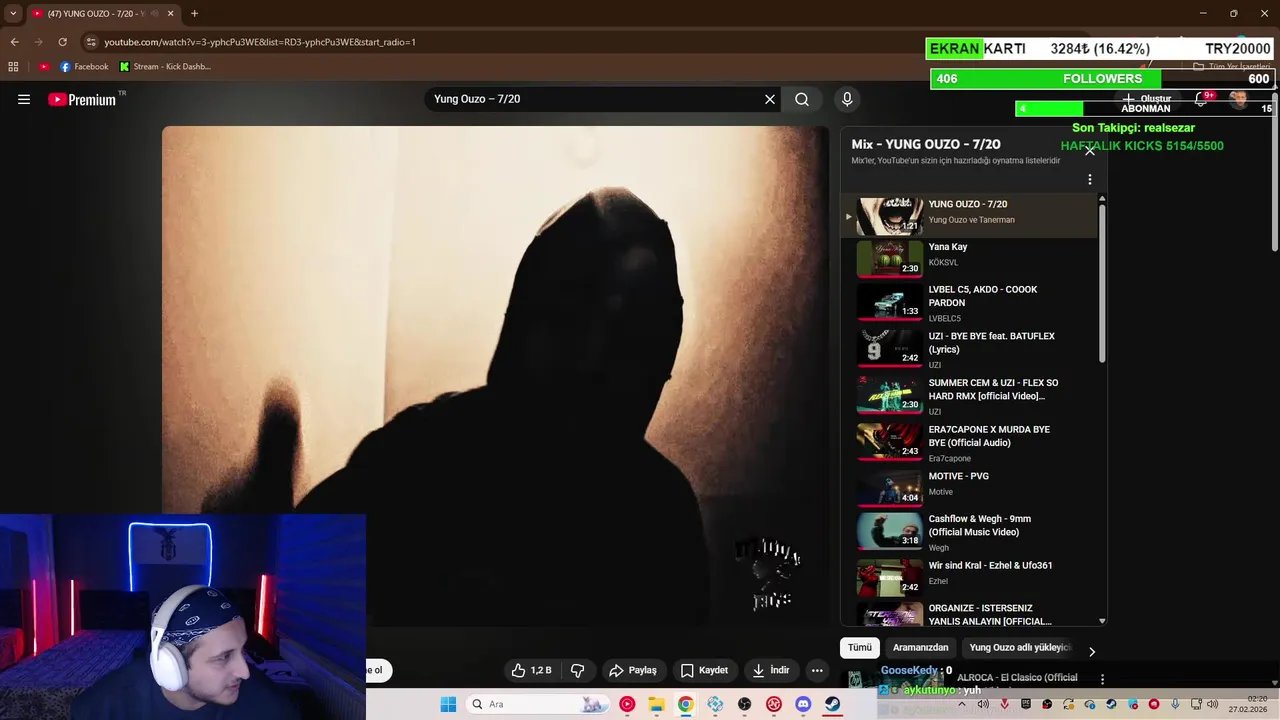Screen dimensions: 1280x720
Task: Open SUMMER CEM & UZI video thumbnail
Action: click(890, 395)
